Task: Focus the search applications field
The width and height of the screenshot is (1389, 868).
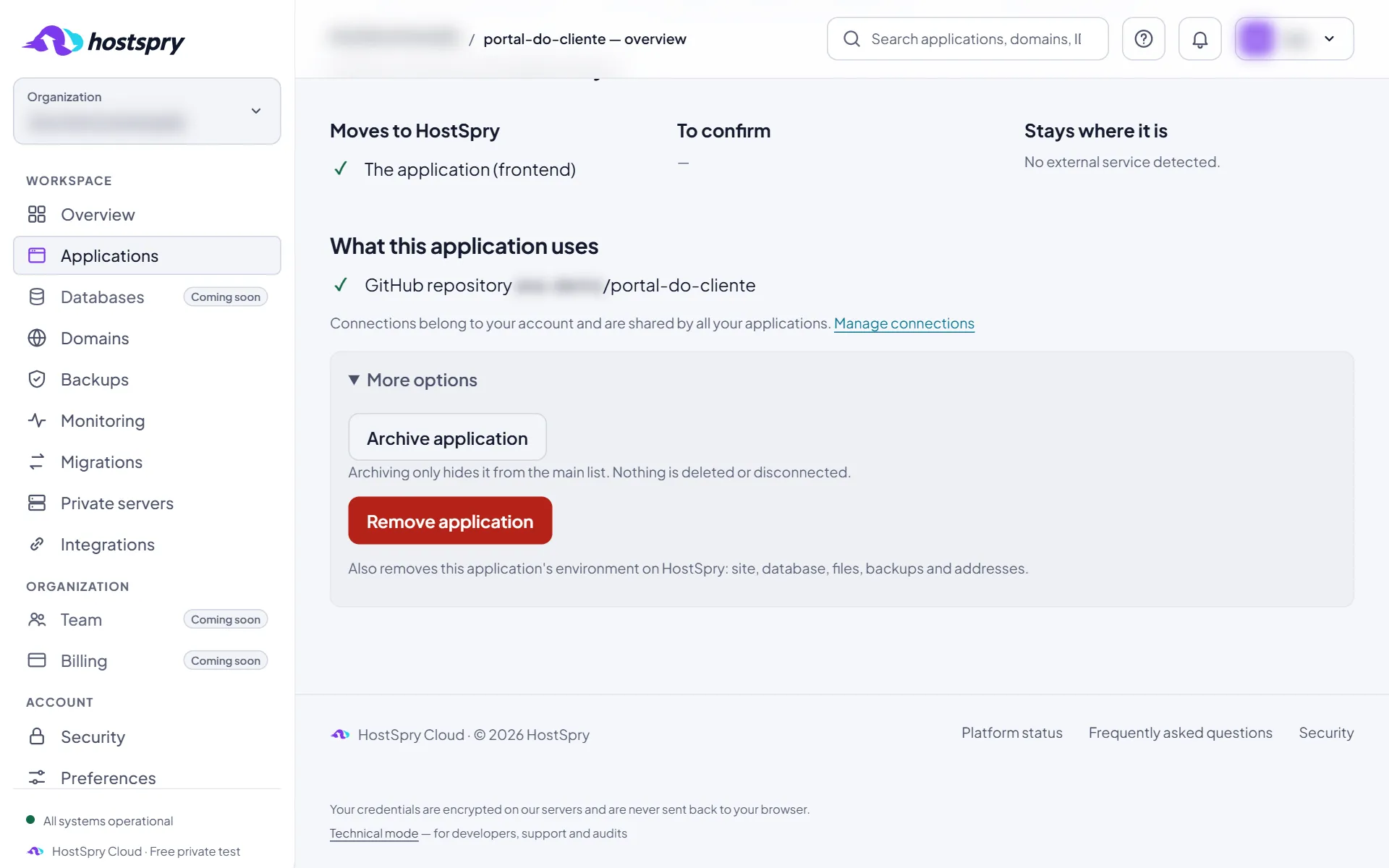Action: 967,39
